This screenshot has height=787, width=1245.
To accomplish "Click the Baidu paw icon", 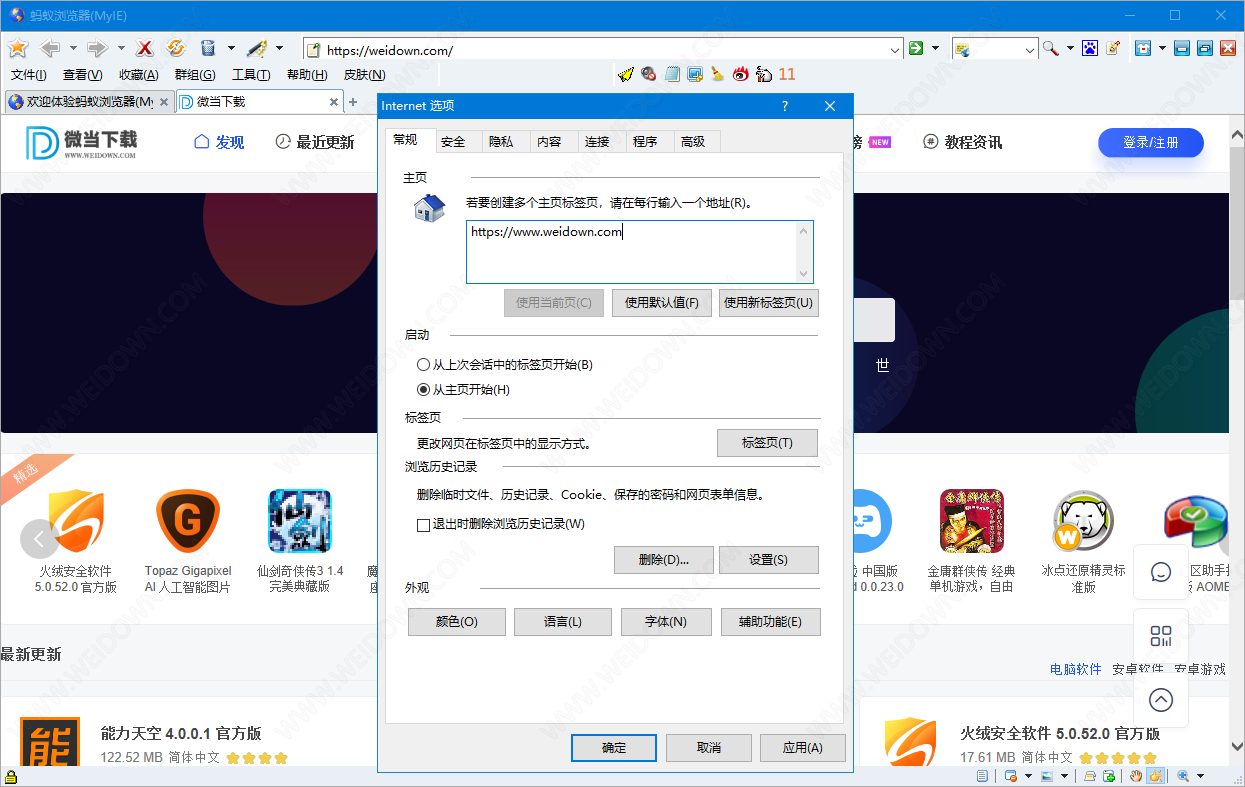I will [x=1090, y=48].
